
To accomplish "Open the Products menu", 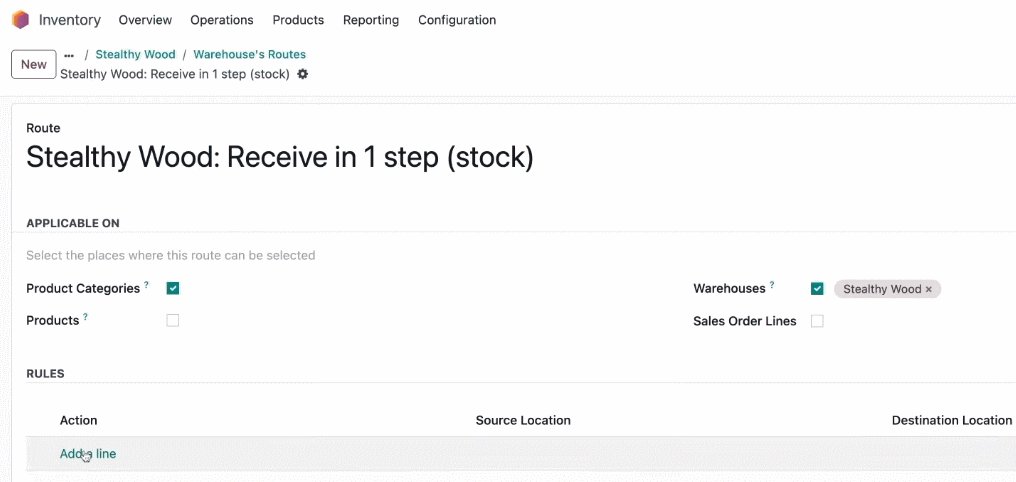I will coord(298,20).
